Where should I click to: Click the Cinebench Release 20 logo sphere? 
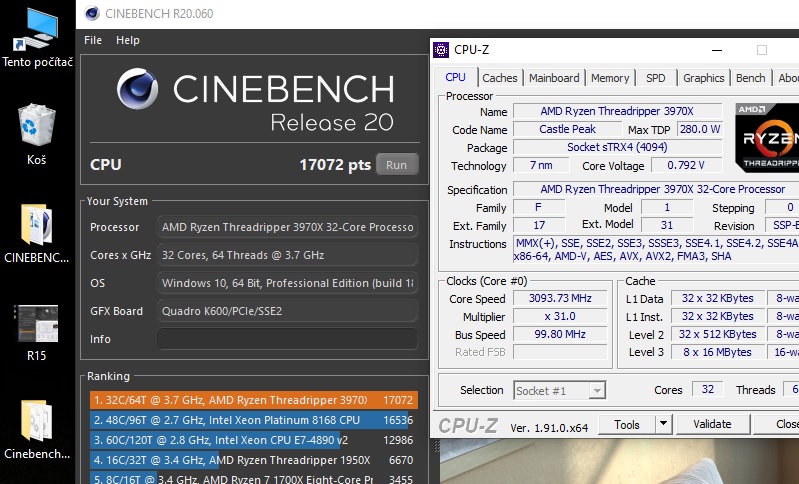pyautogui.click(x=138, y=89)
